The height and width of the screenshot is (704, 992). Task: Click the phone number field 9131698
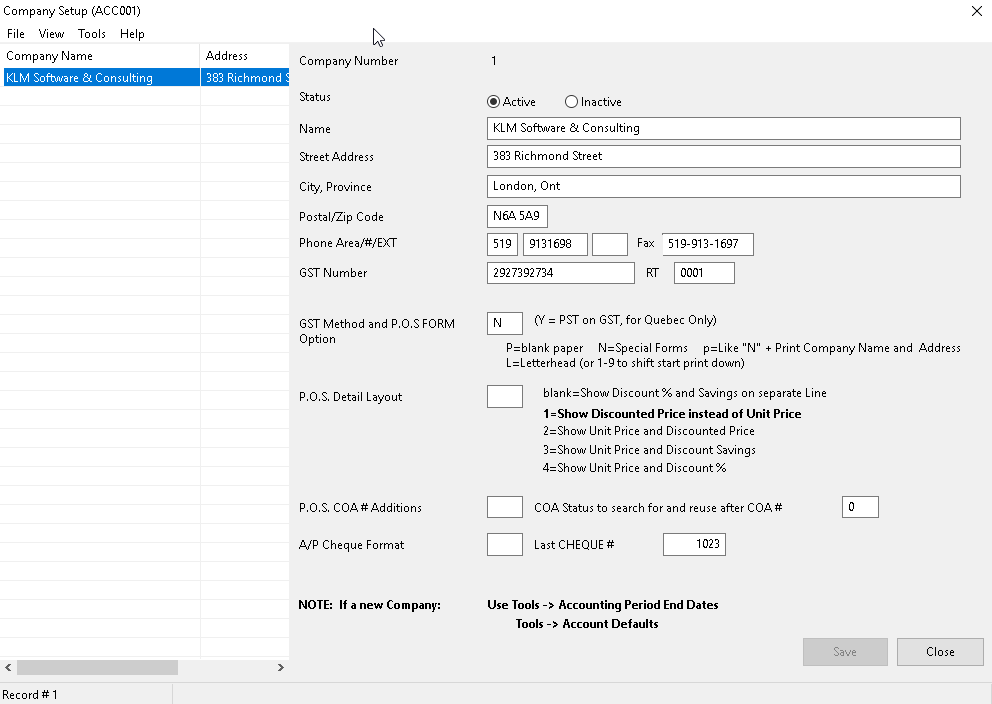point(555,244)
